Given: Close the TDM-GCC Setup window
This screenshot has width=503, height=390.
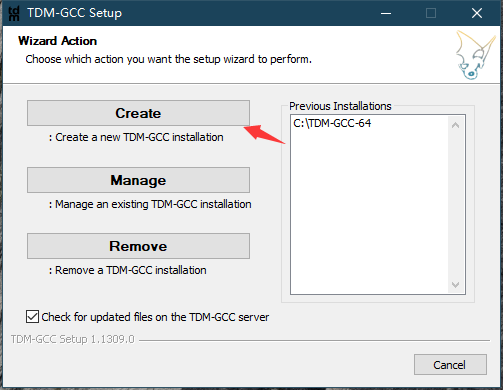Looking at the screenshot, I should pyautogui.click(x=477, y=13).
